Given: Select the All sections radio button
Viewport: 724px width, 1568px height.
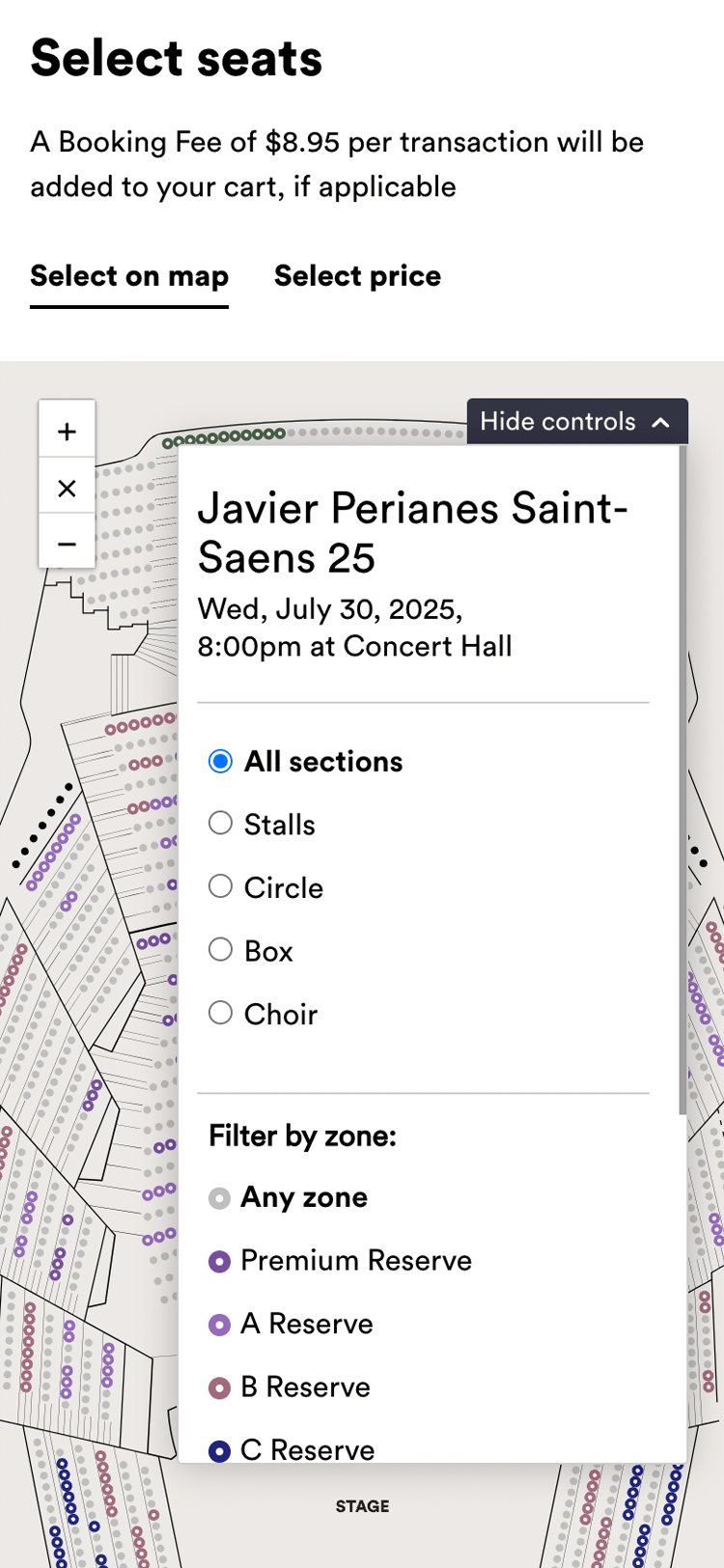Looking at the screenshot, I should [221, 761].
